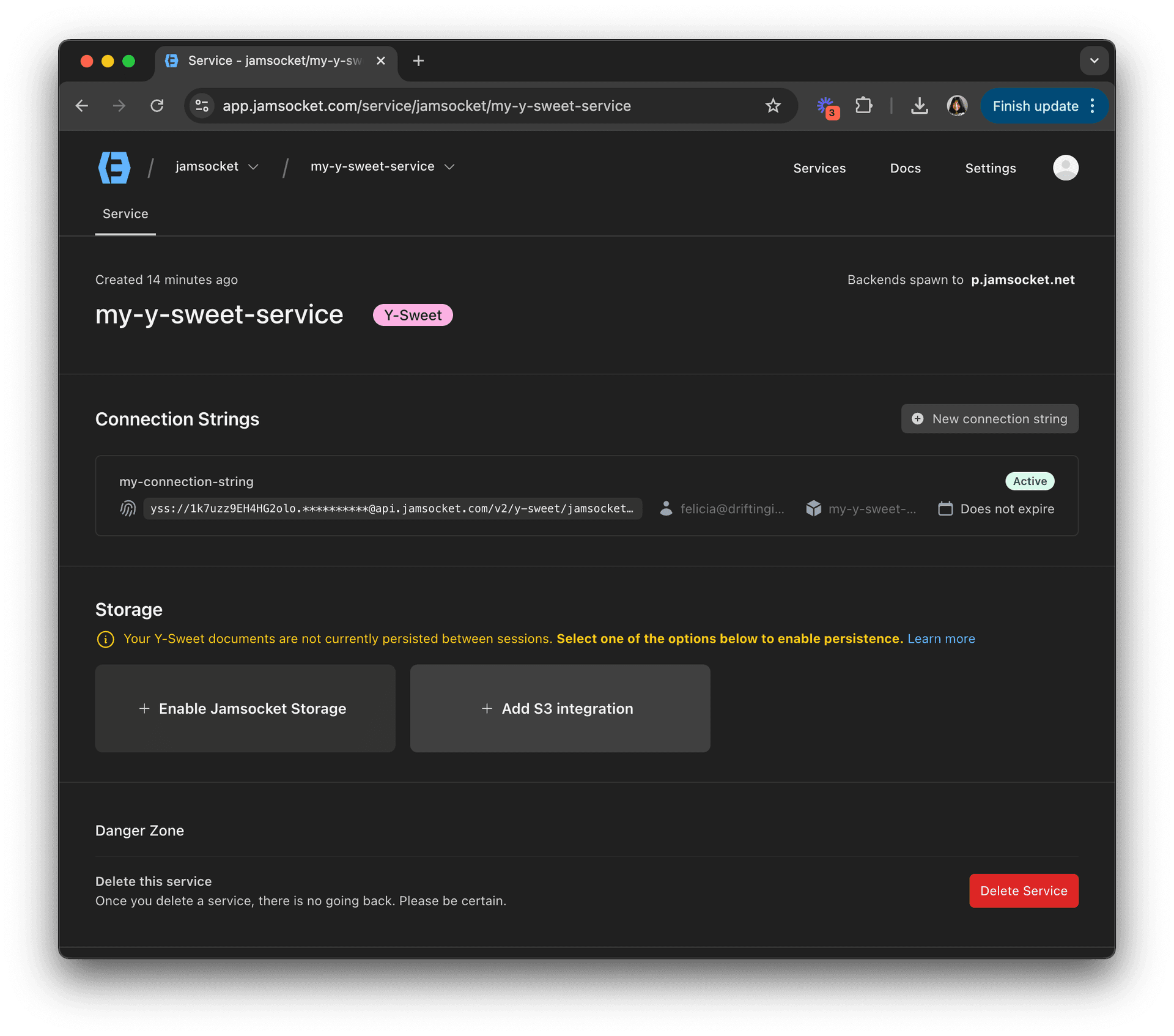The width and height of the screenshot is (1174, 1036).
Task: Click the my-connection-string name
Action: pos(186,481)
